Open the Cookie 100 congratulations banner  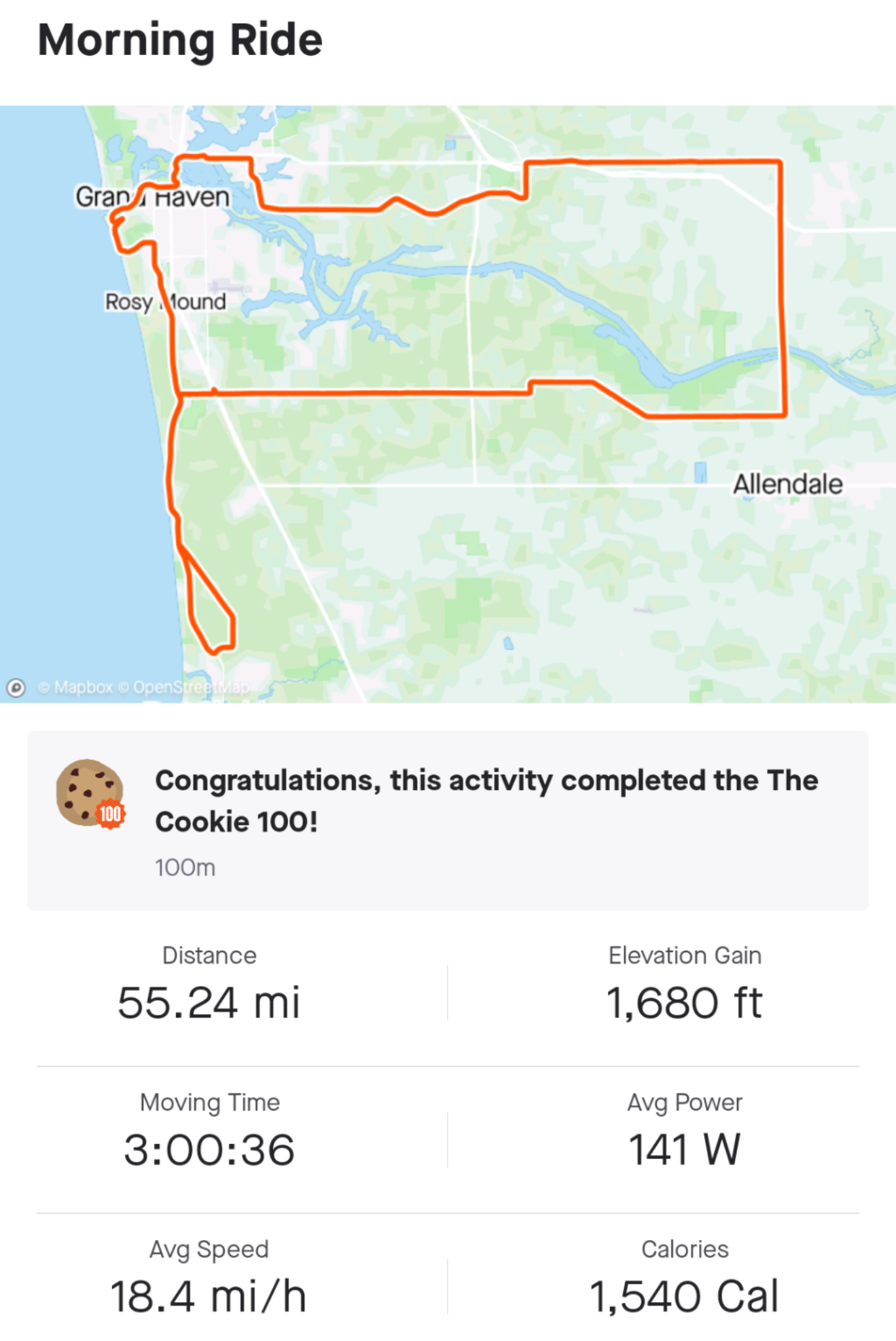(x=448, y=820)
